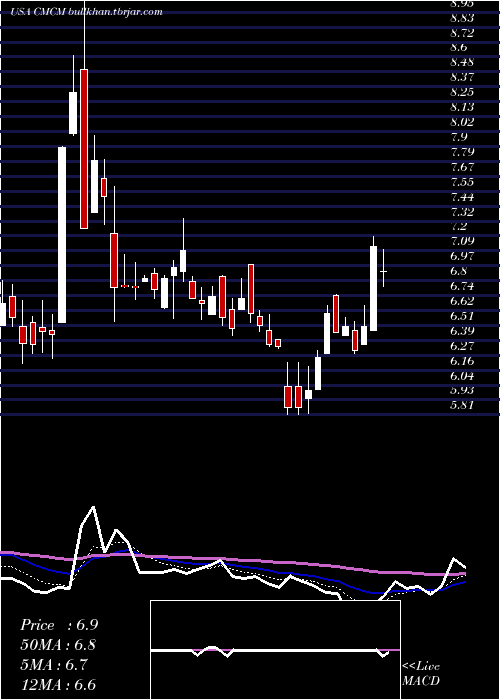Pick the 6.8 price axis value
The height and width of the screenshot is (700, 500).
(x=459, y=271)
